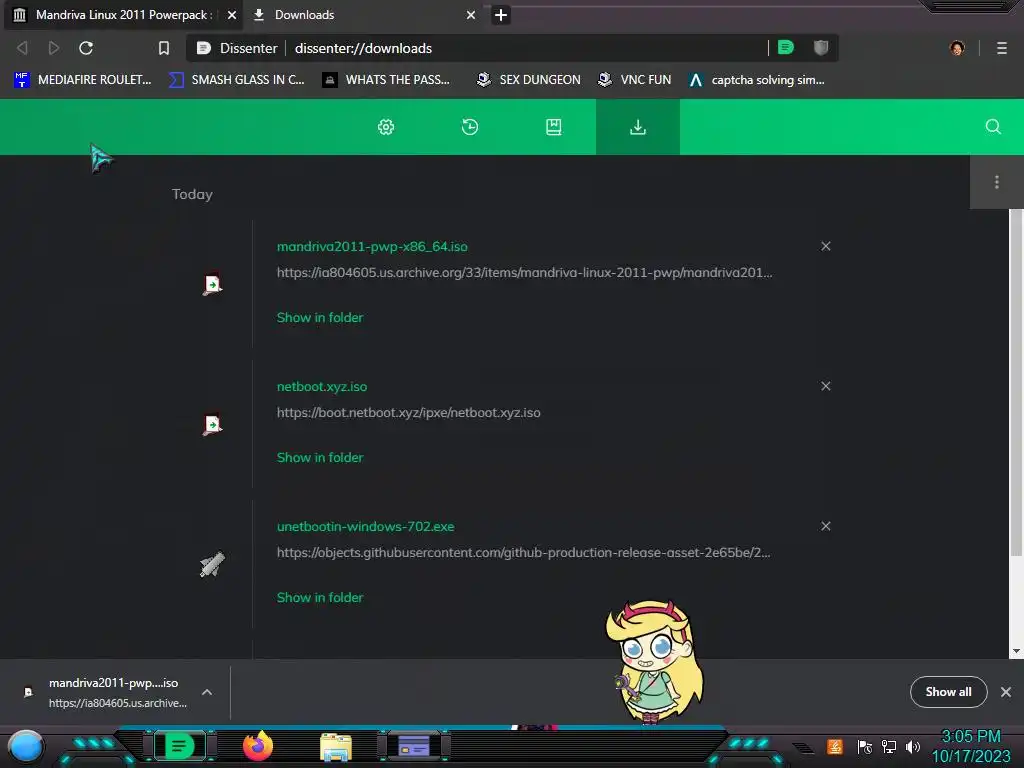Click the netboot.xyz.iso file icon

pos(212,424)
